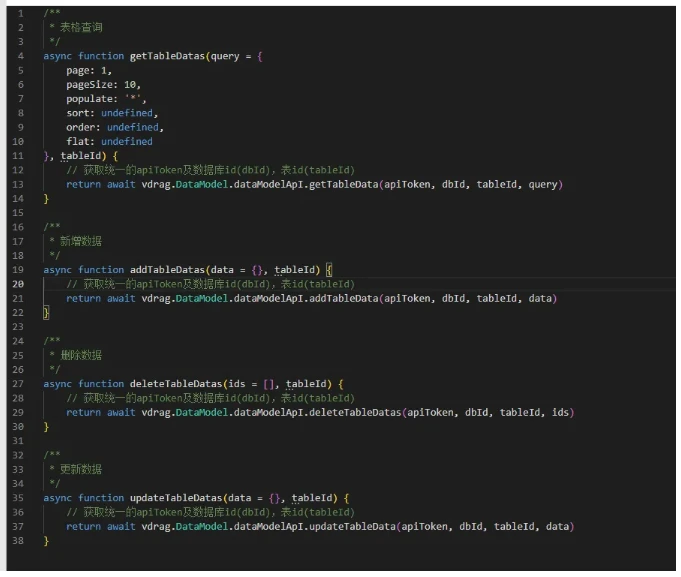The height and width of the screenshot is (577, 681).
Task: Click the sort property key
Action: coord(78,113)
